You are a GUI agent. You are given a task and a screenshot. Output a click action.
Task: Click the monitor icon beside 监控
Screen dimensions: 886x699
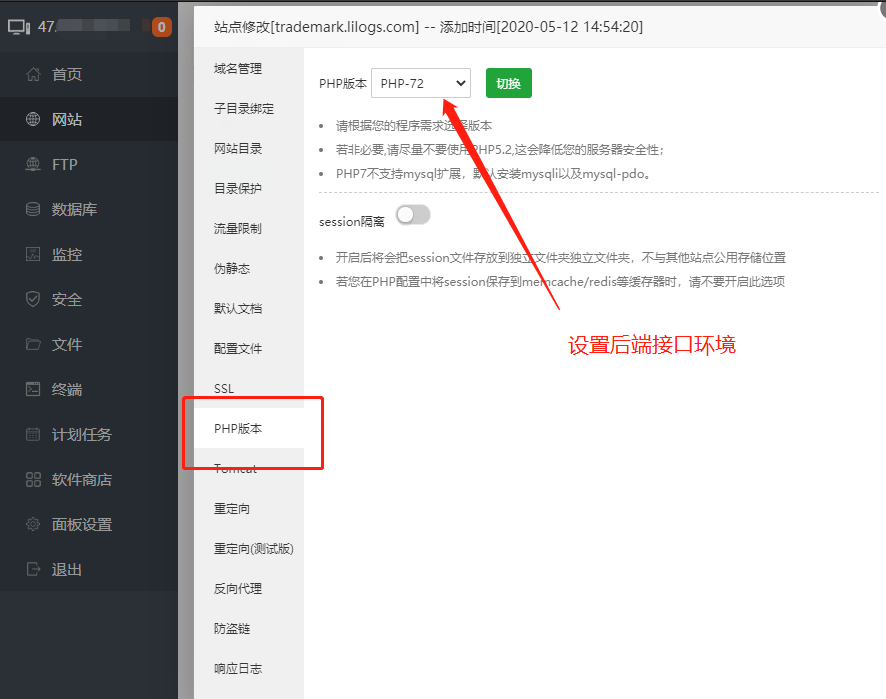click(33, 255)
